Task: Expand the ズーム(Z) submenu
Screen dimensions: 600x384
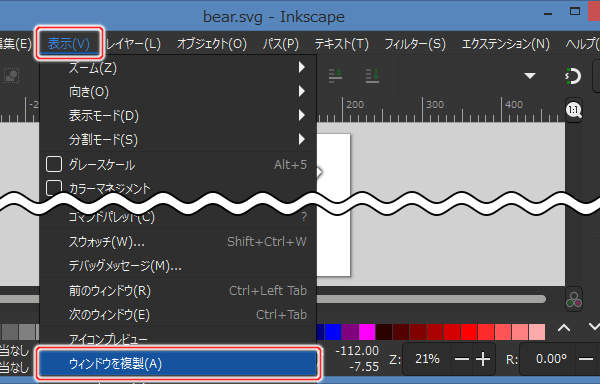Action: (x=178, y=68)
